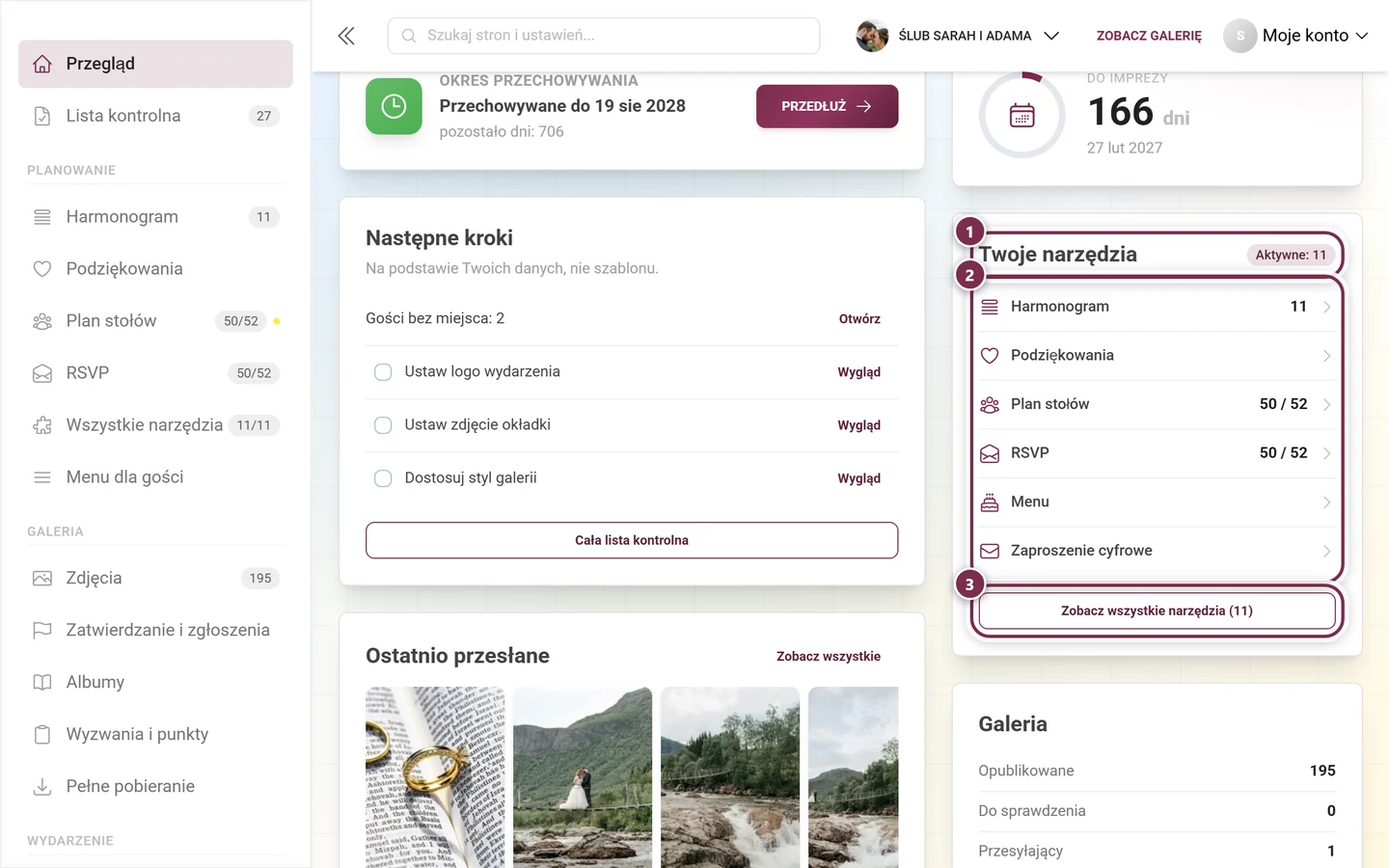Screen dimensions: 1389x868
Task: Click PRZEDŁUŻ button
Action: pos(827,106)
